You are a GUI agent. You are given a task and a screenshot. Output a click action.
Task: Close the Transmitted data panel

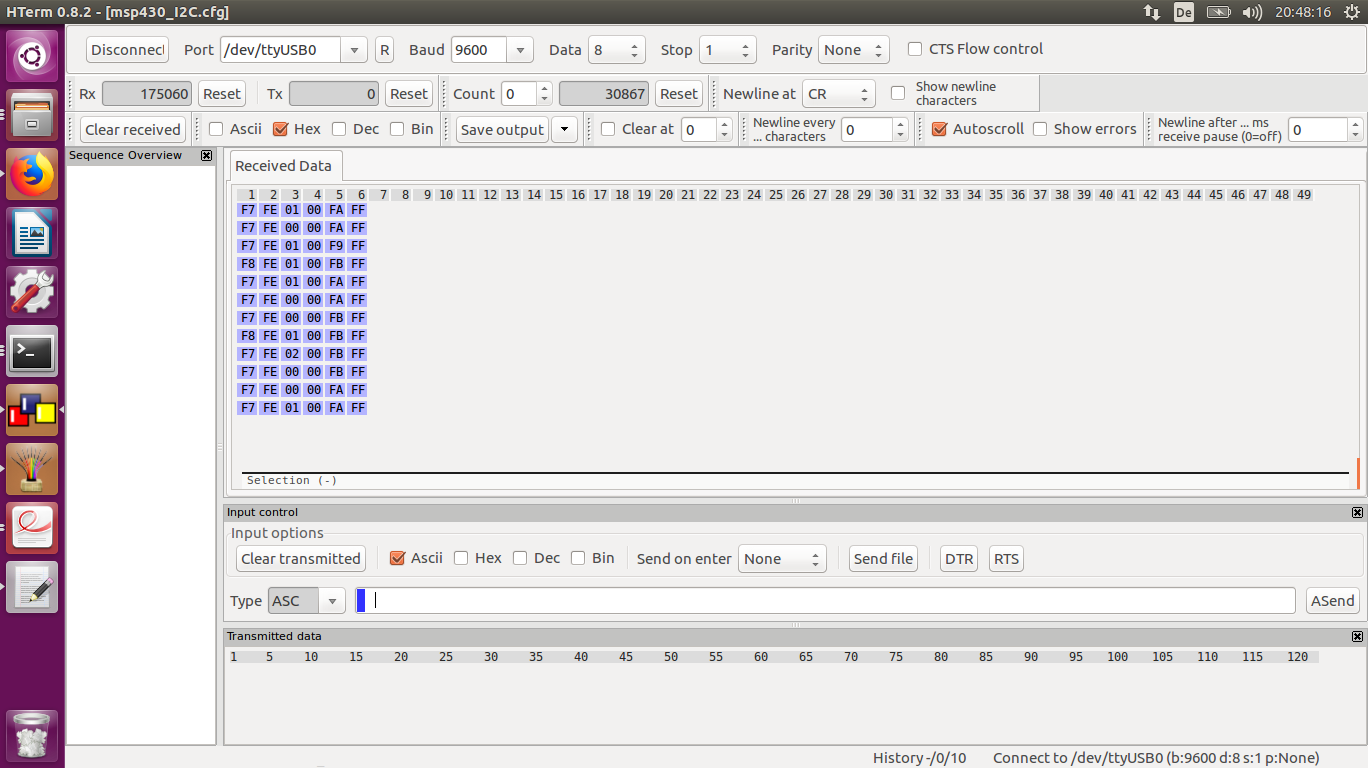[1357, 637]
